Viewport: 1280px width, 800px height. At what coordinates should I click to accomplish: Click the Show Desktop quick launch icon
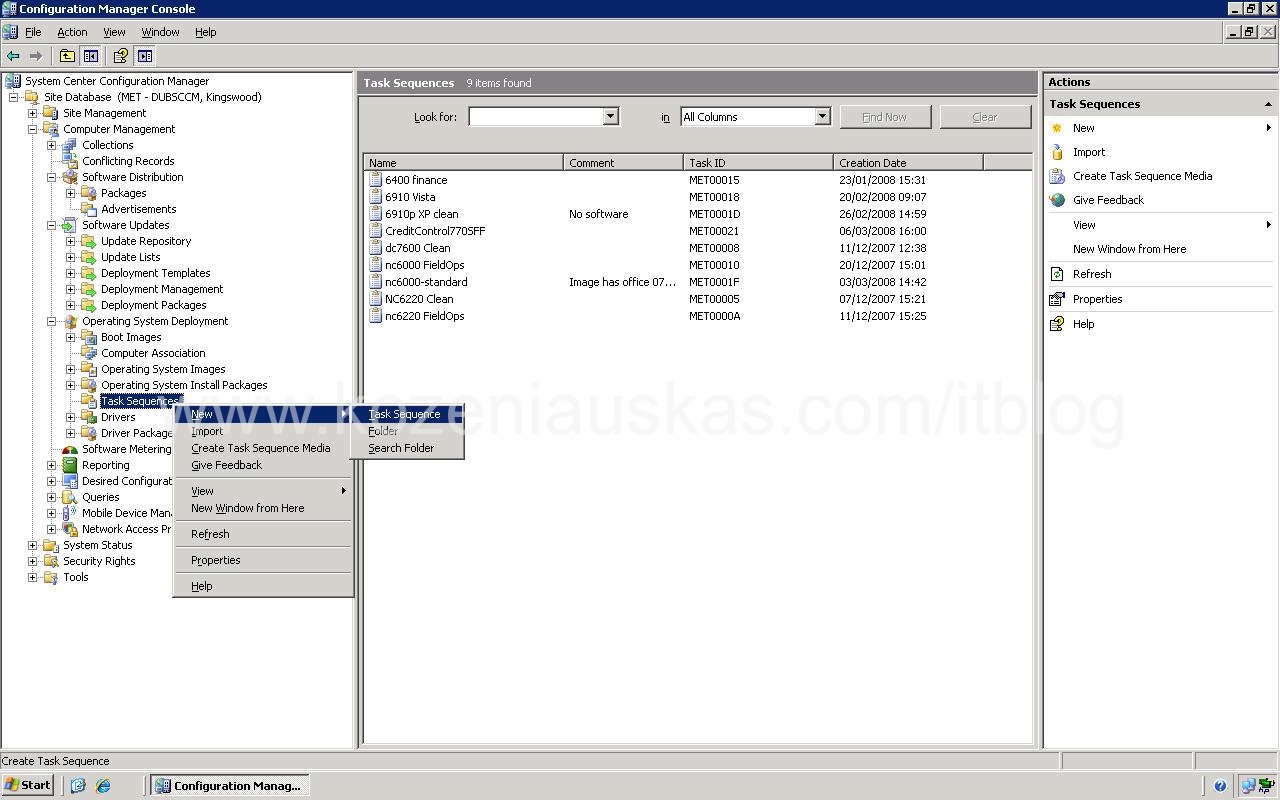[78, 786]
